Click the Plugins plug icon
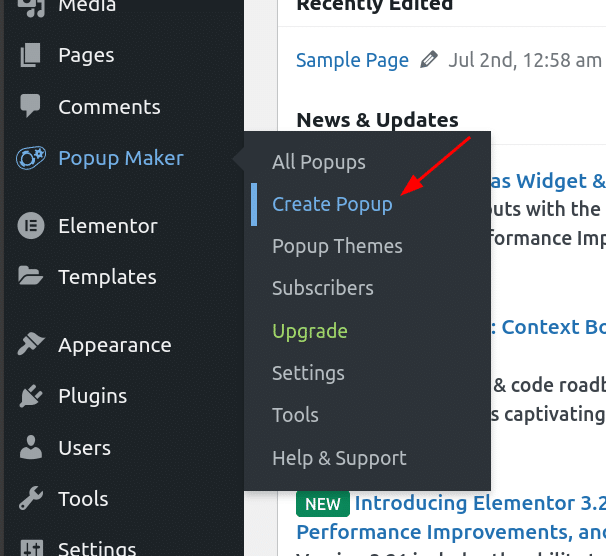The image size is (606, 556). click(31, 396)
